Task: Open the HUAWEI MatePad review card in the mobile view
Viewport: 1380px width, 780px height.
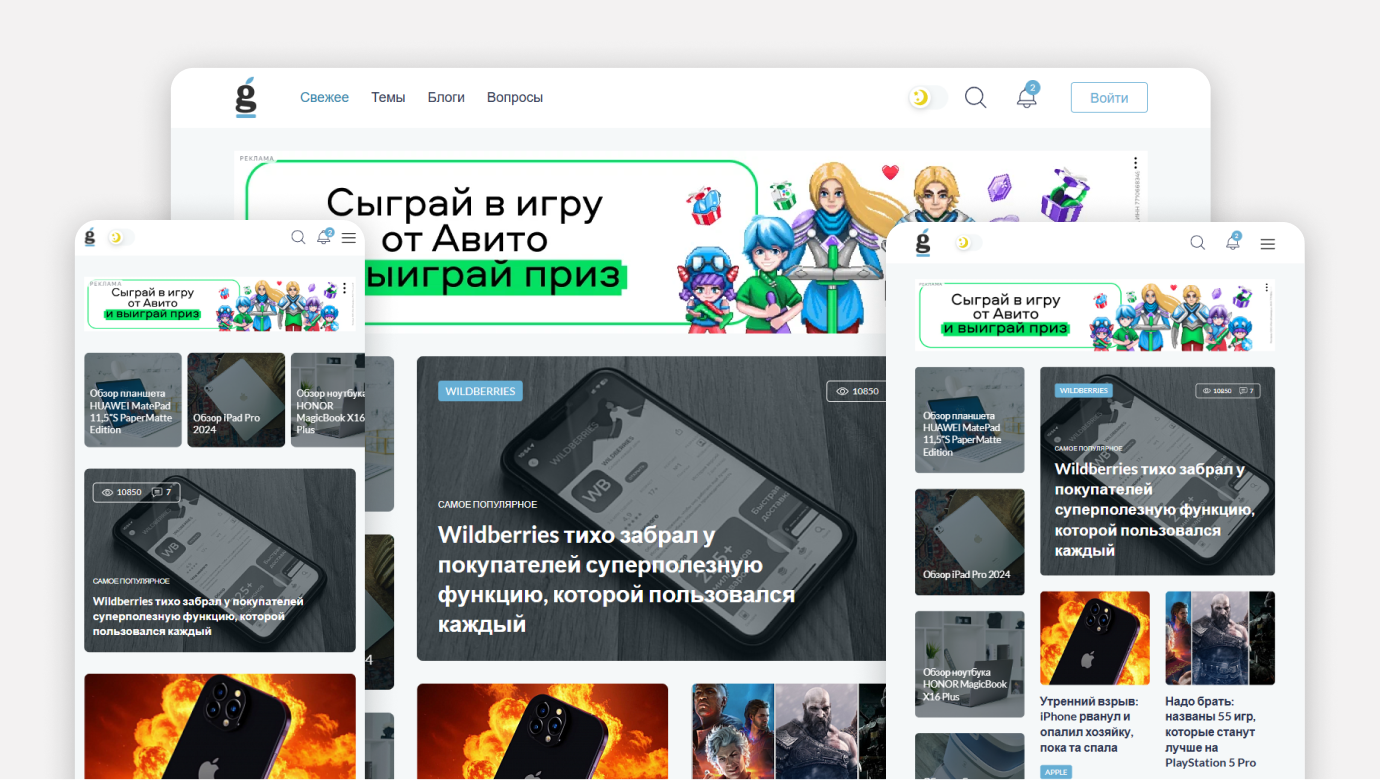Action: [133, 400]
